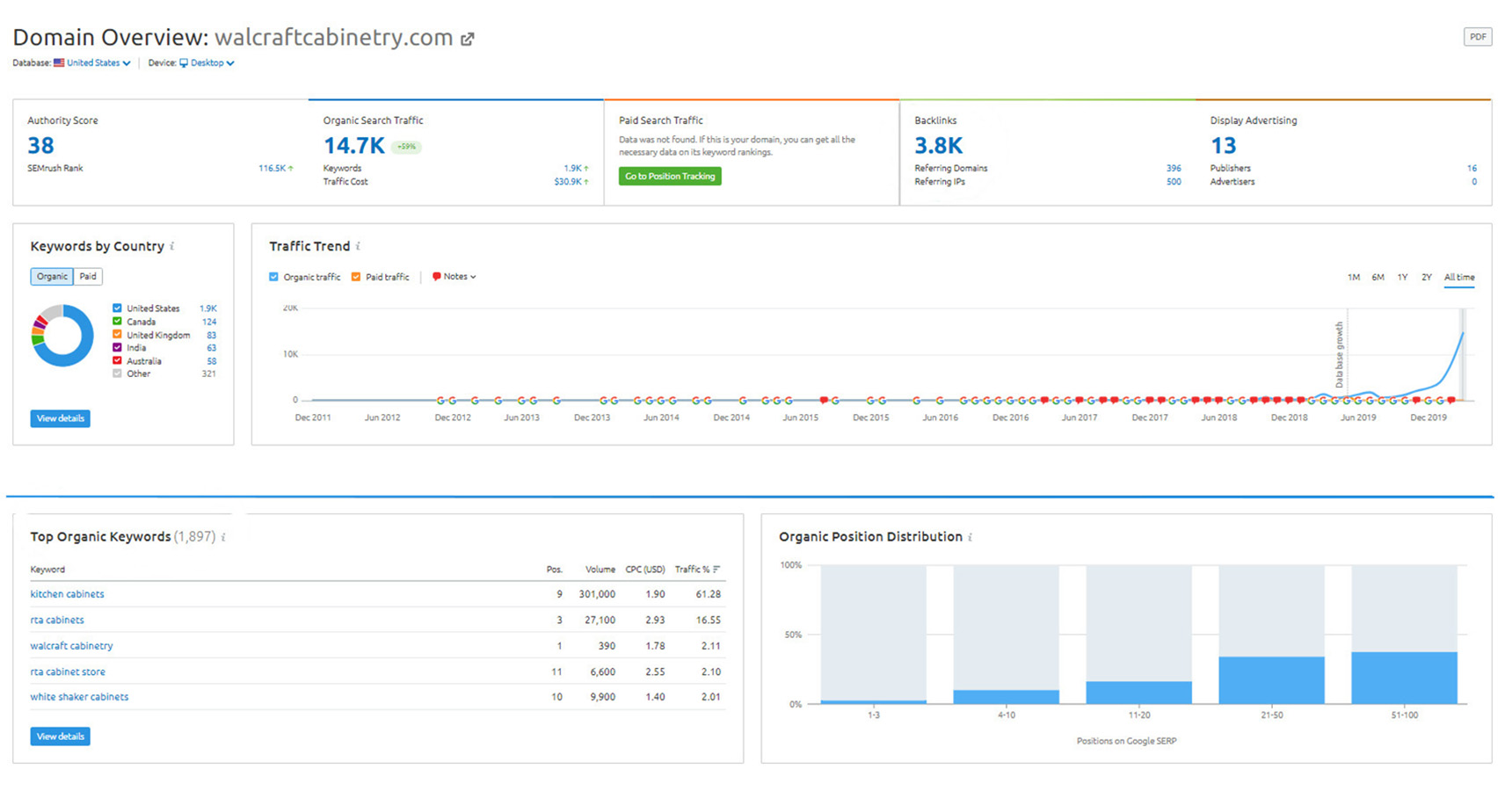1512x791 pixels.
Task: Click info icon beside Organic Position Distribution
Action: pos(970,537)
